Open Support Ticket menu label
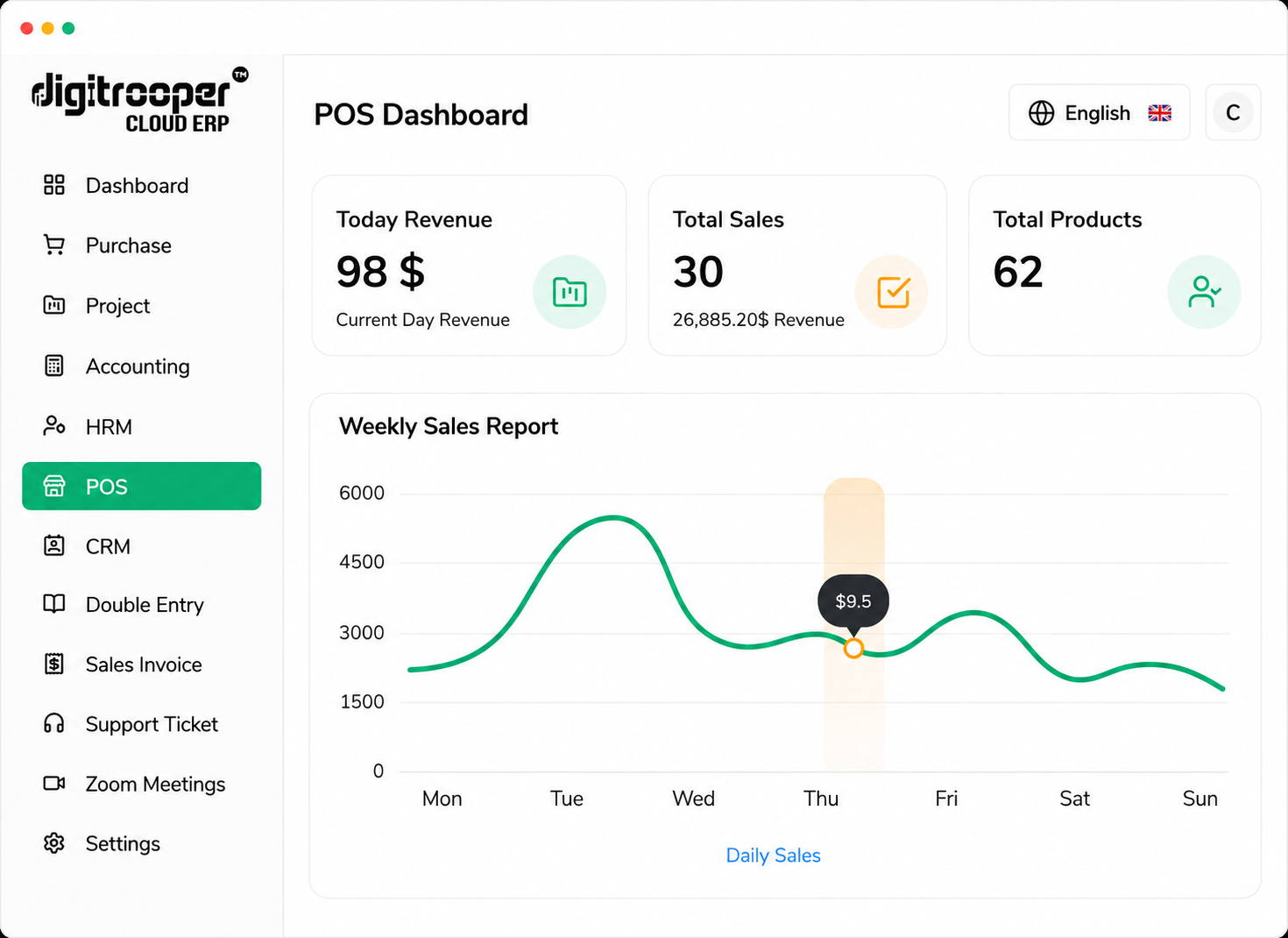The image size is (1288, 938). coord(152,724)
